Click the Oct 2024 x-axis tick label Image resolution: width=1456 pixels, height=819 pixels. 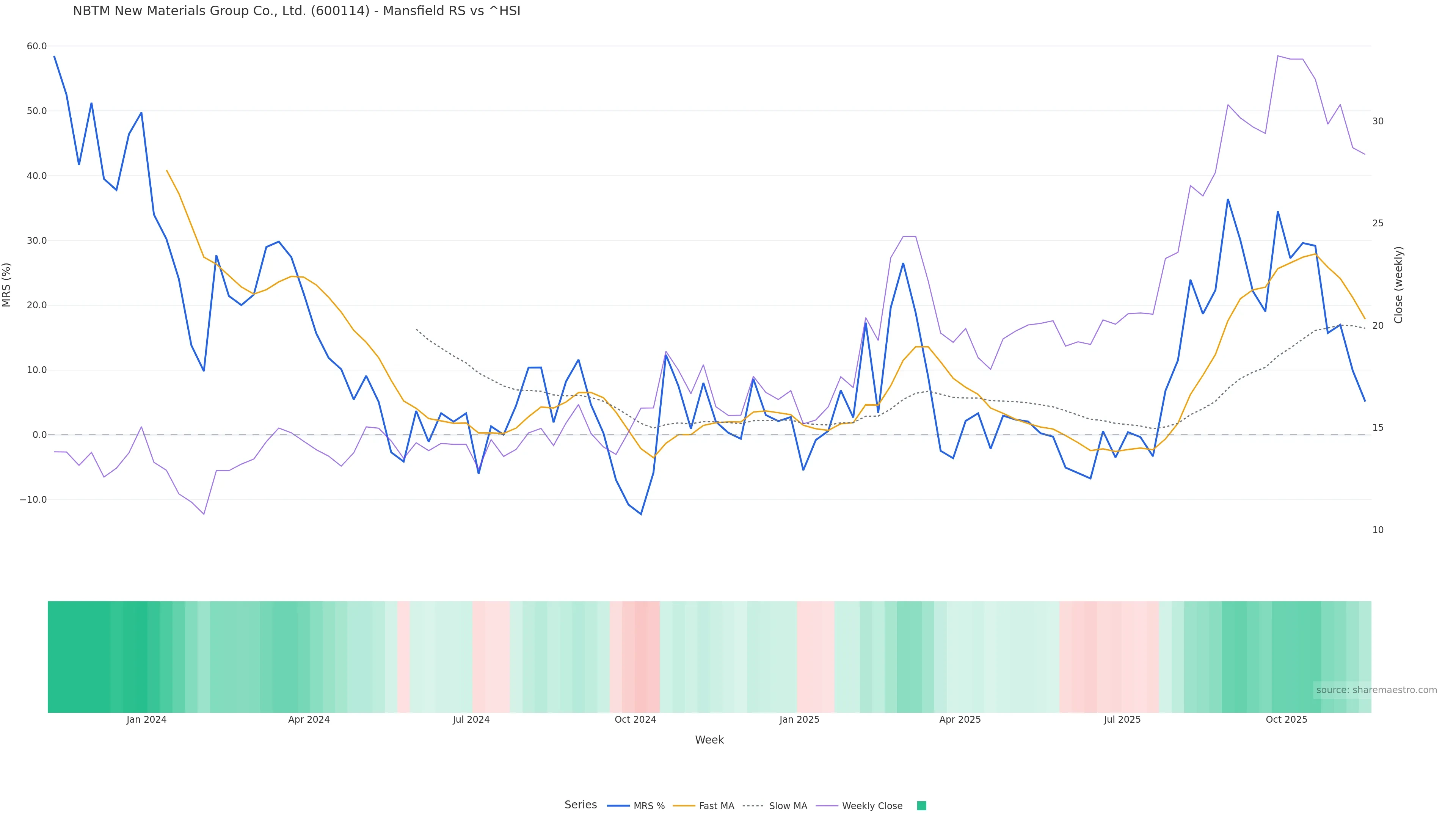pos(635,720)
